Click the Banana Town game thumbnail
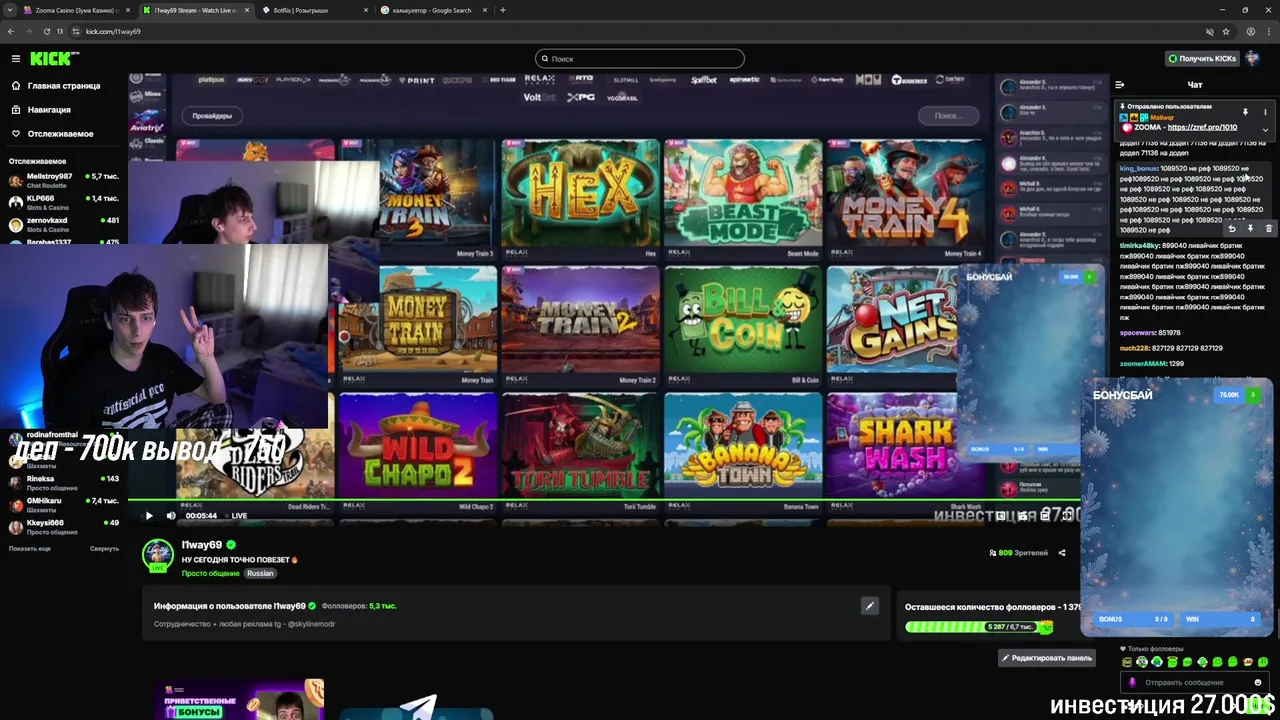1280x720 pixels. [x=743, y=446]
